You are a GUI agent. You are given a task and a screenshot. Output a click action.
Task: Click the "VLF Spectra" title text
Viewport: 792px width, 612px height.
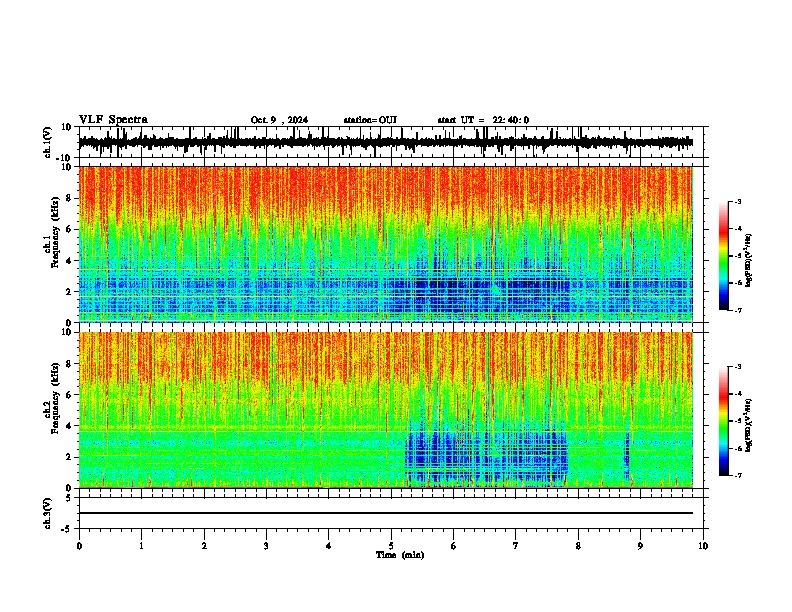[113, 120]
